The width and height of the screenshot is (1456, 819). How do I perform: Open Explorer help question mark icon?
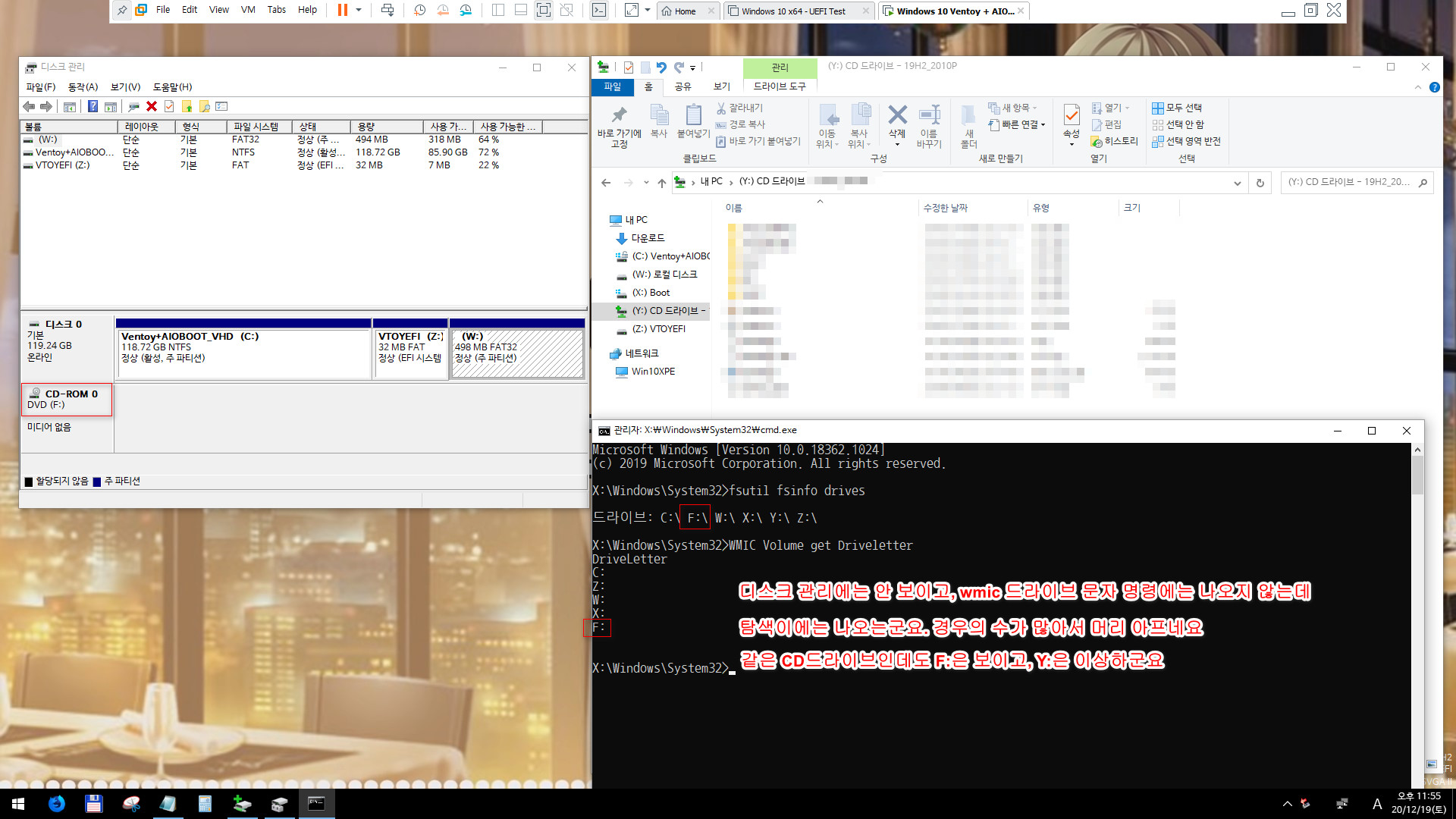pos(1435,88)
